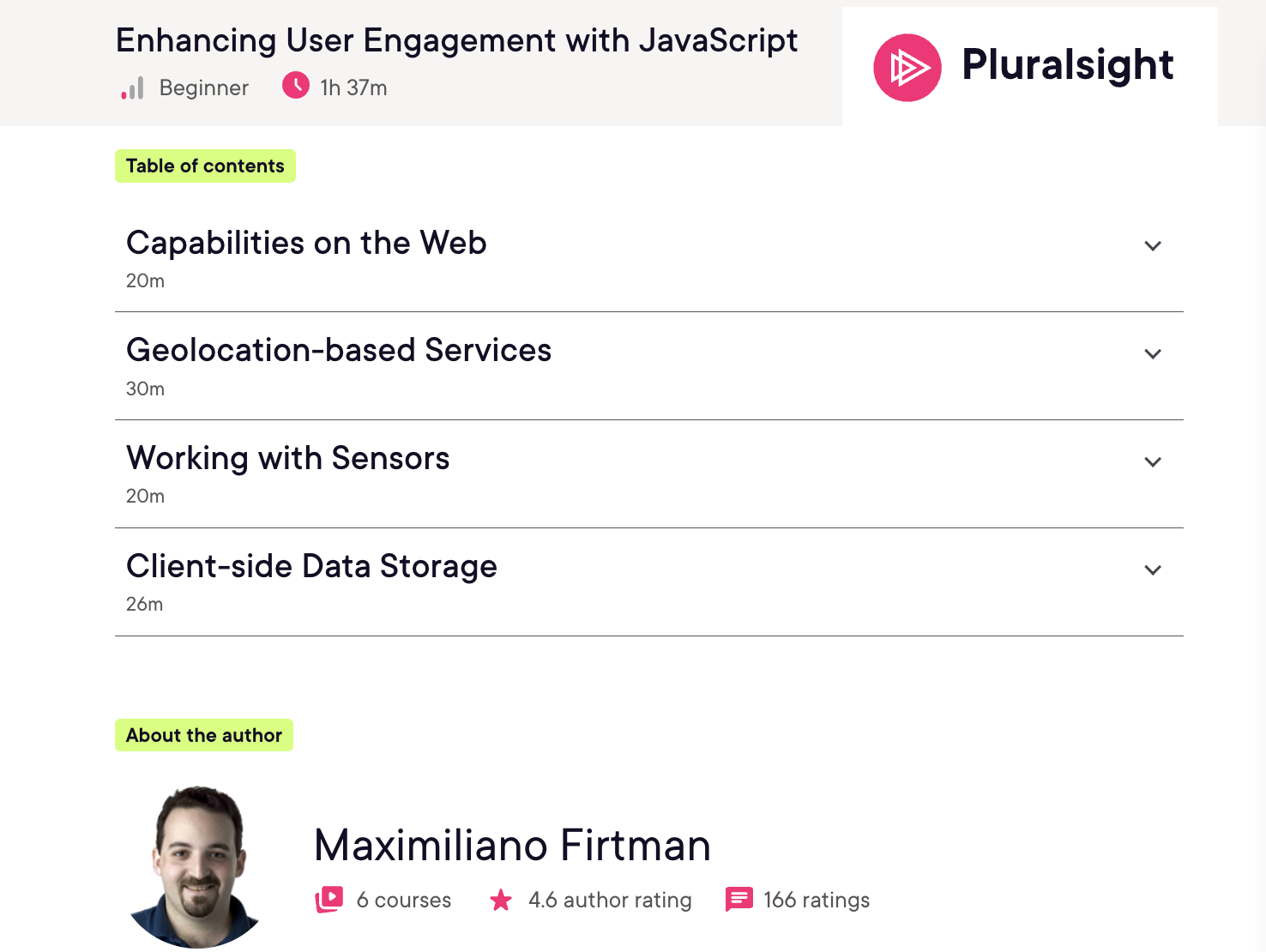Click the author profile photo
This screenshot has width=1266, height=952.
click(x=199, y=866)
